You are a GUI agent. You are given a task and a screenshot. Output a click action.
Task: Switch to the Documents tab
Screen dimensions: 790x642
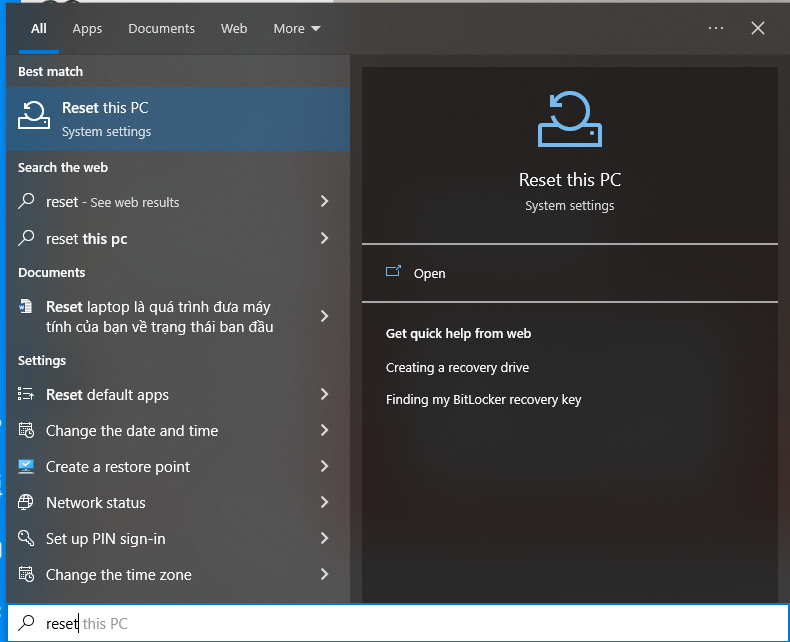coord(161,29)
